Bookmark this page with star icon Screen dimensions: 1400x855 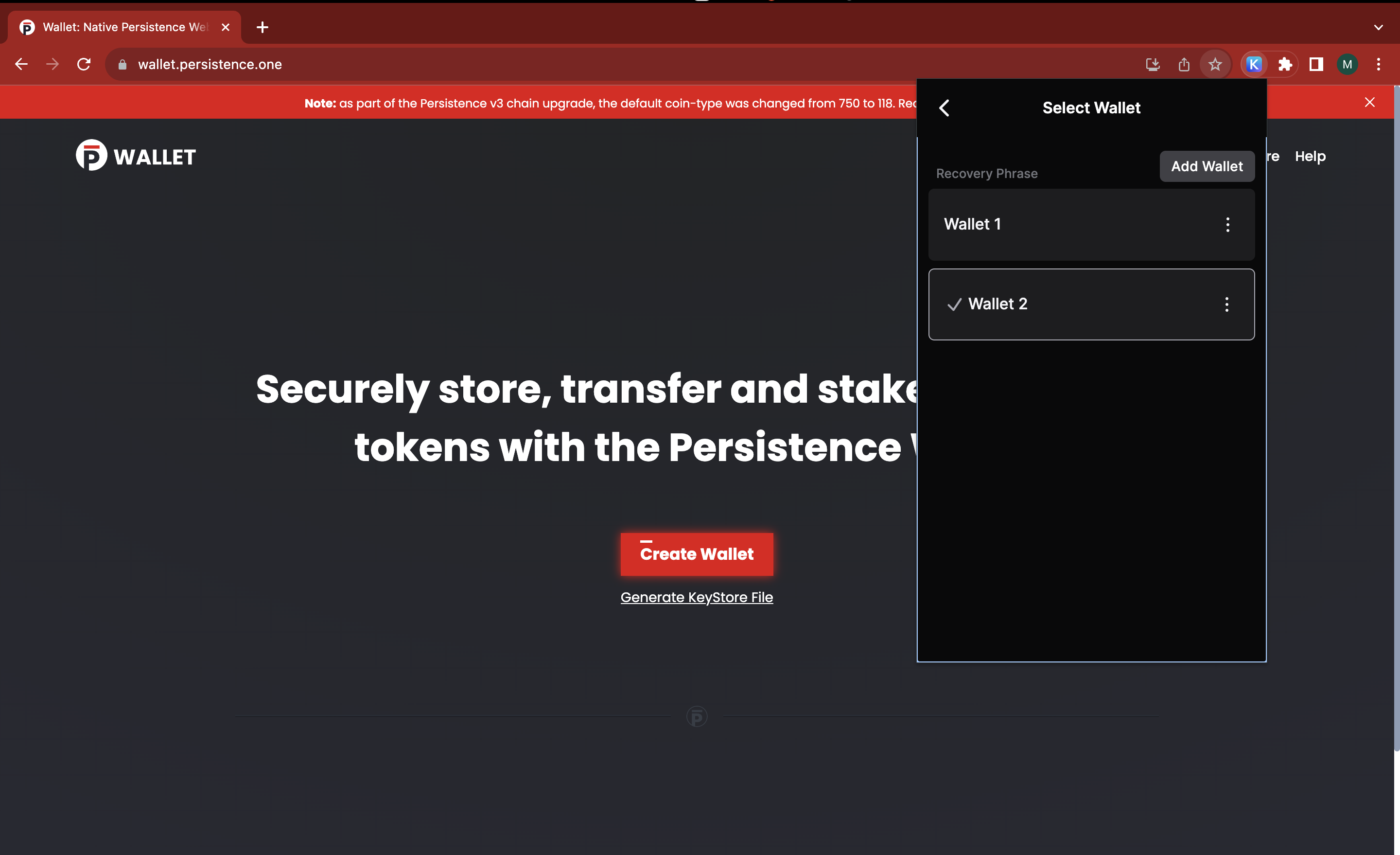click(x=1215, y=64)
